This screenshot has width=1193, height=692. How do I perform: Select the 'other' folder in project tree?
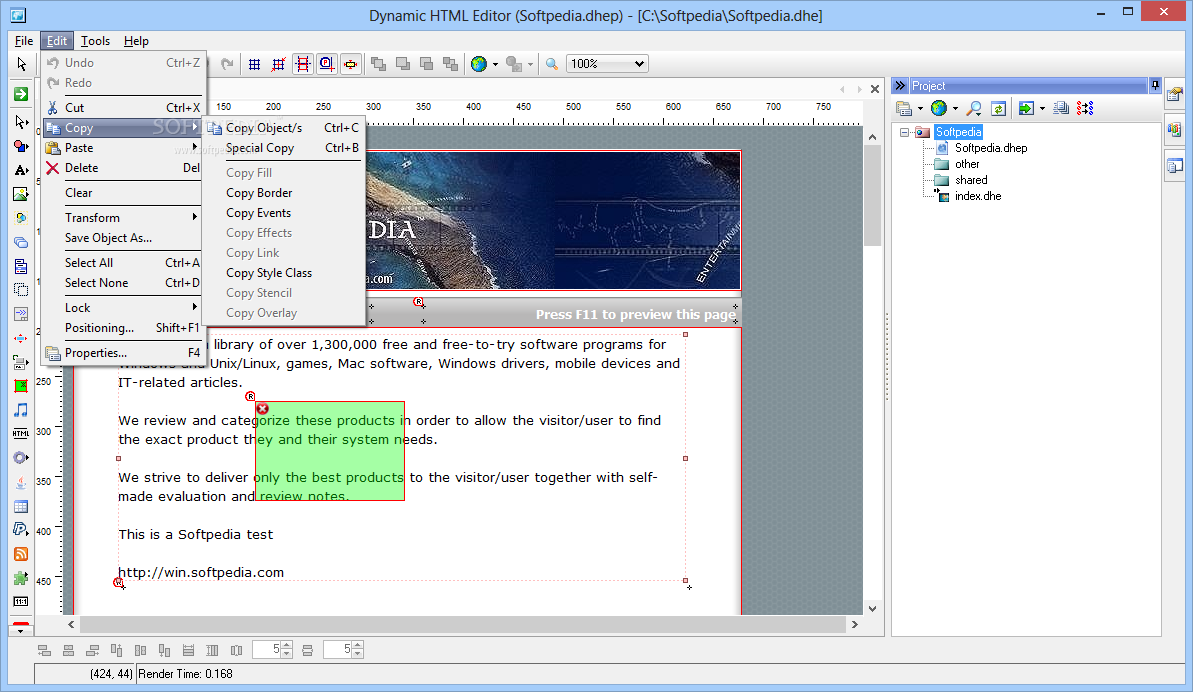click(967, 164)
